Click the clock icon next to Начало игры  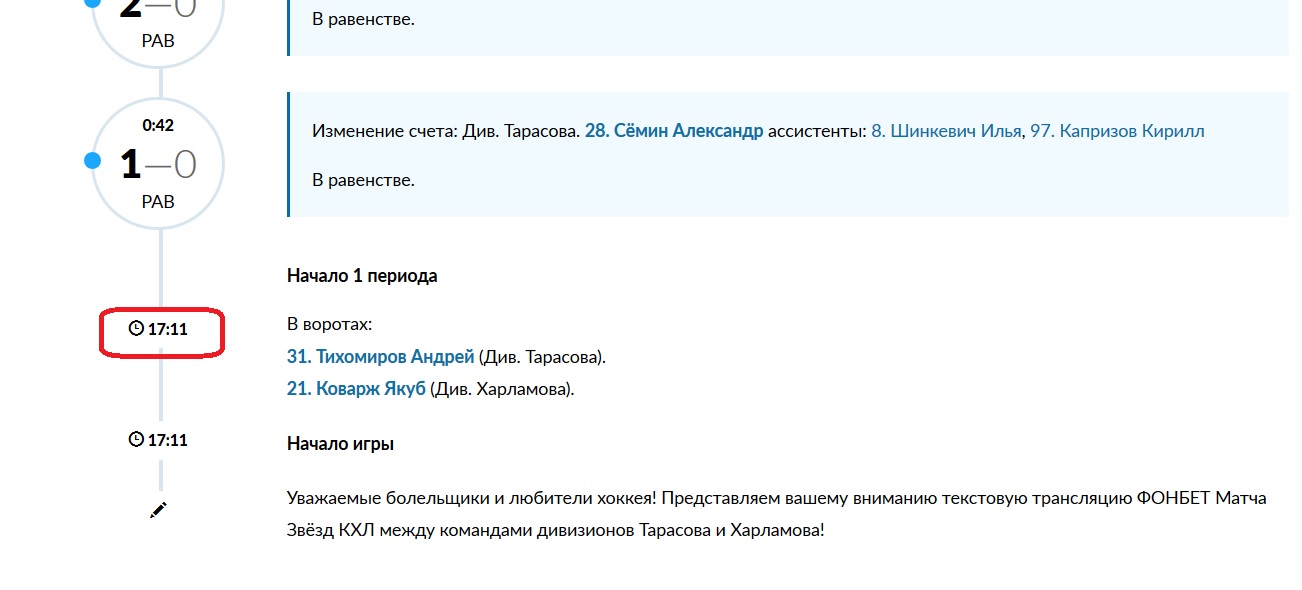[x=136, y=439]
